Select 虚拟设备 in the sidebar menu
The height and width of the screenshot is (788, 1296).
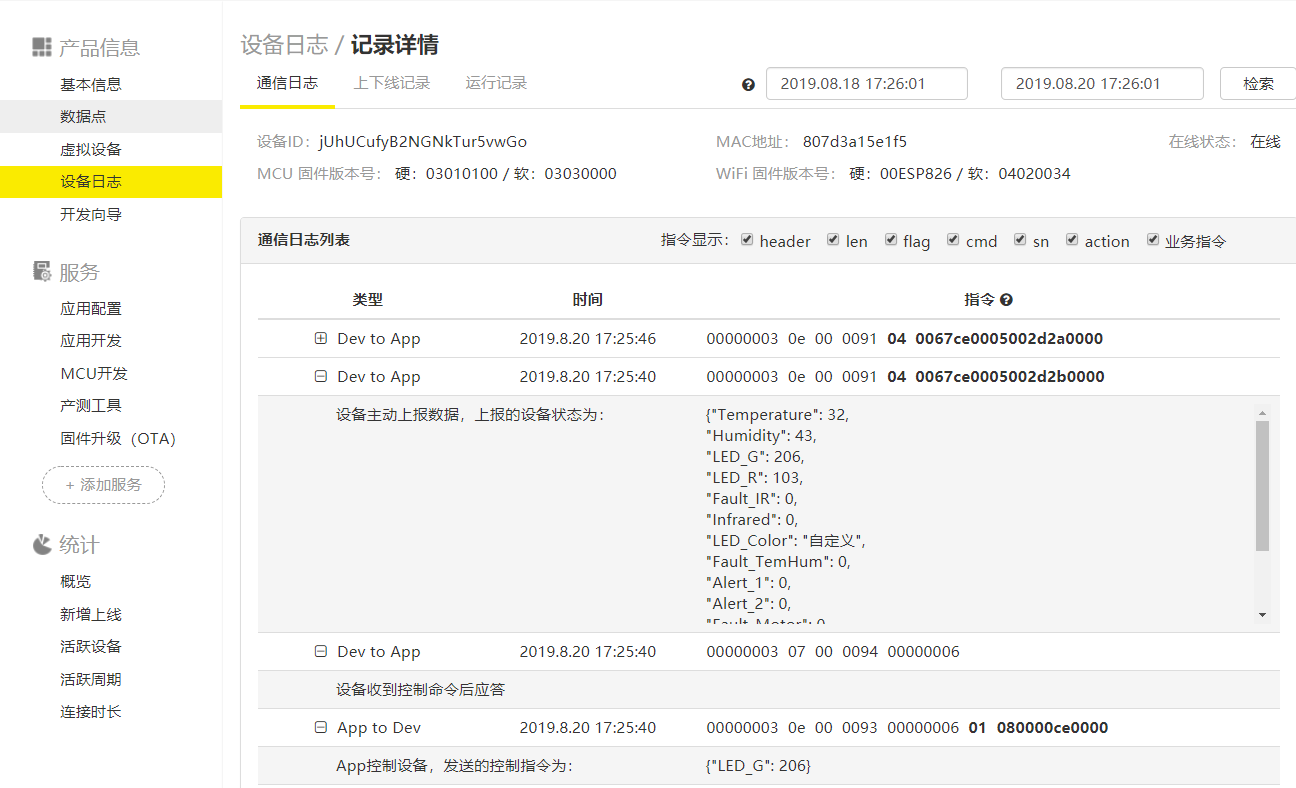click(90, 148)
